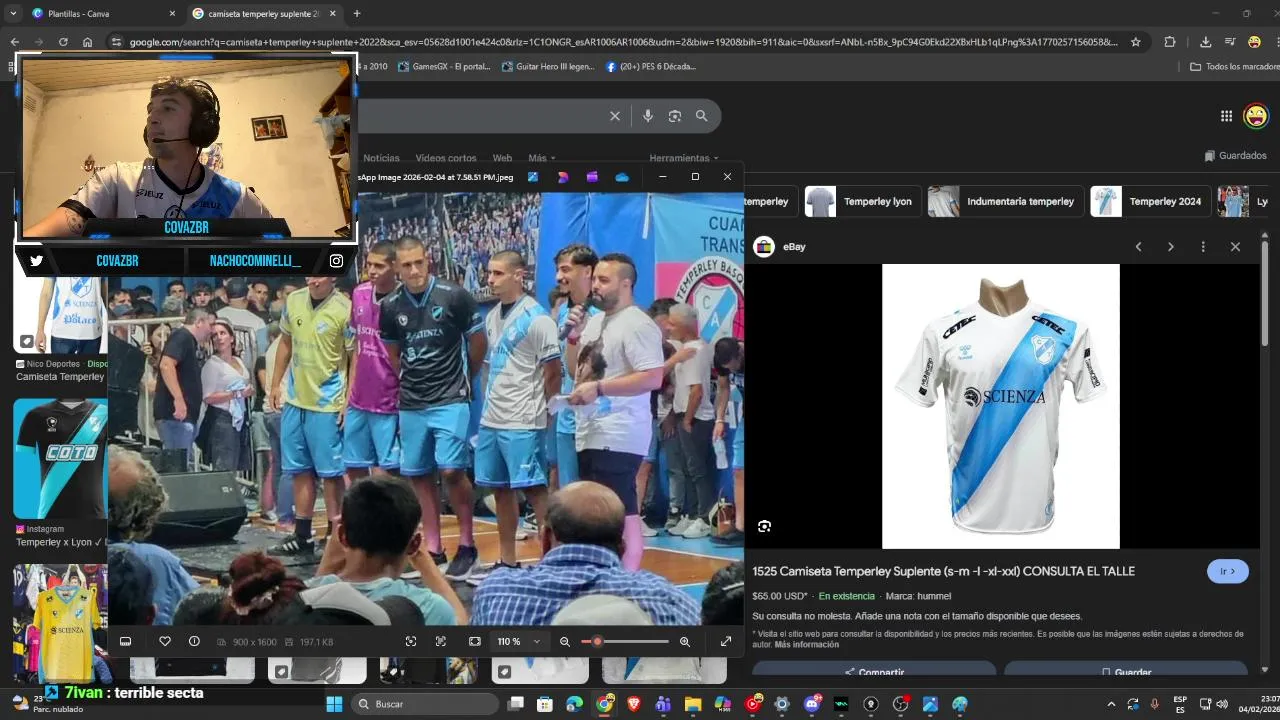Open Clipchamp icon in Photos title bar
This screenshot has height=720, width=1280.
[592, 177]
